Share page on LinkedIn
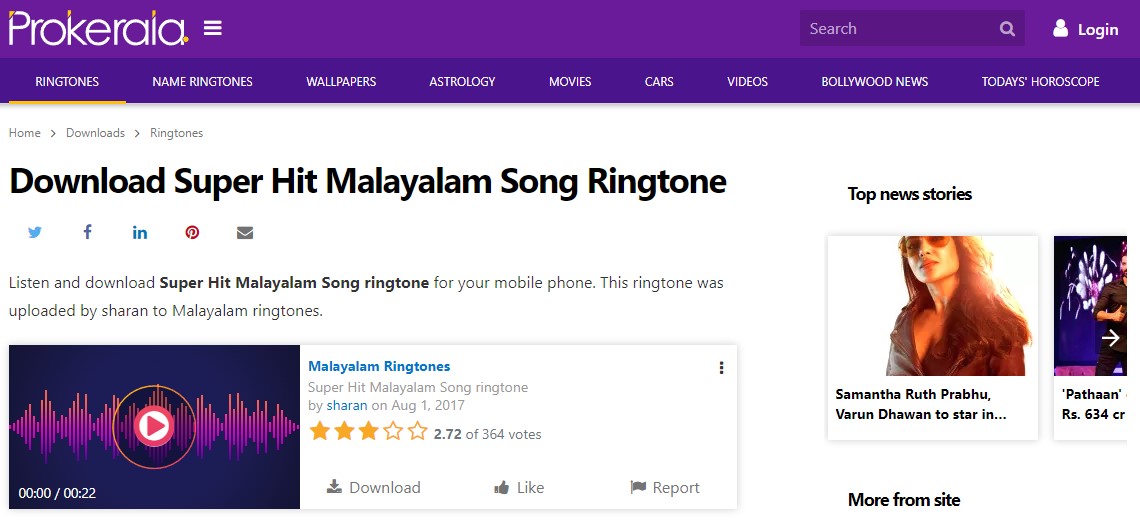The image size is (1140, 520). coord(140,232)
